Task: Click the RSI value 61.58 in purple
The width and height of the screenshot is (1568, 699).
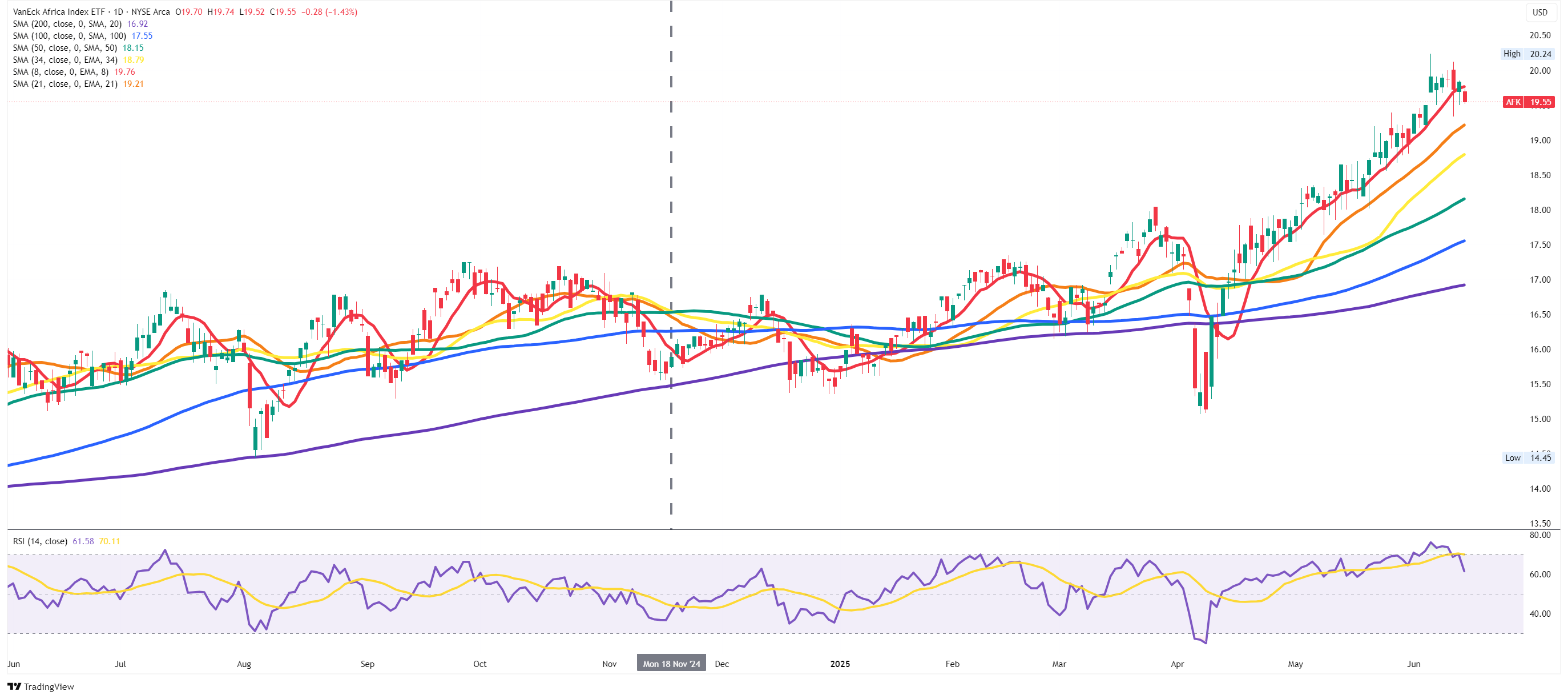Action: coord(83,541)
